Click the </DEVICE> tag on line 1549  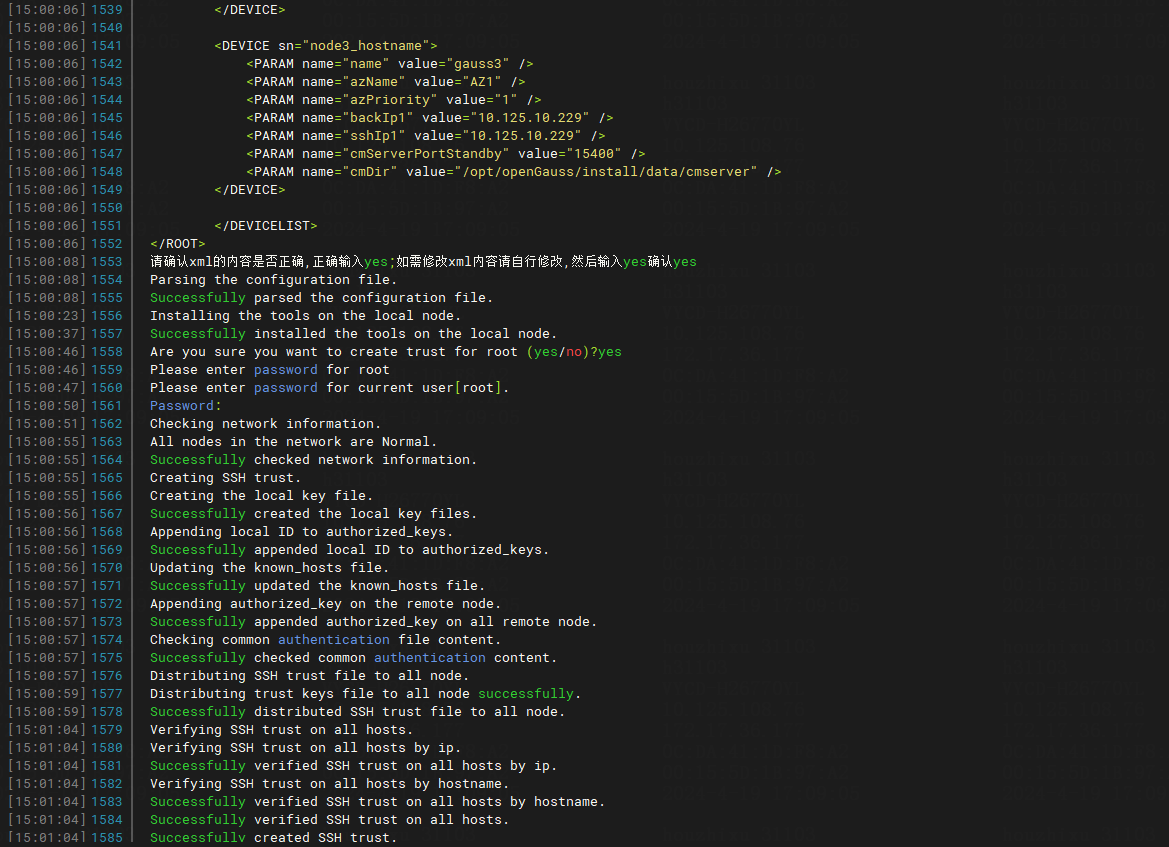(250, 189)
